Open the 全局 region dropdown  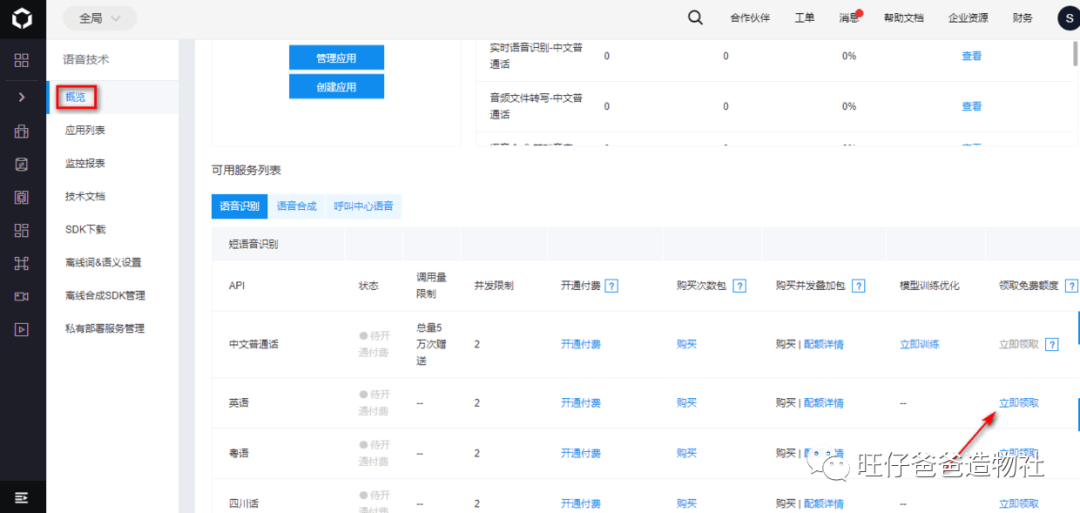pyautogui.click(x=100, y=19)
